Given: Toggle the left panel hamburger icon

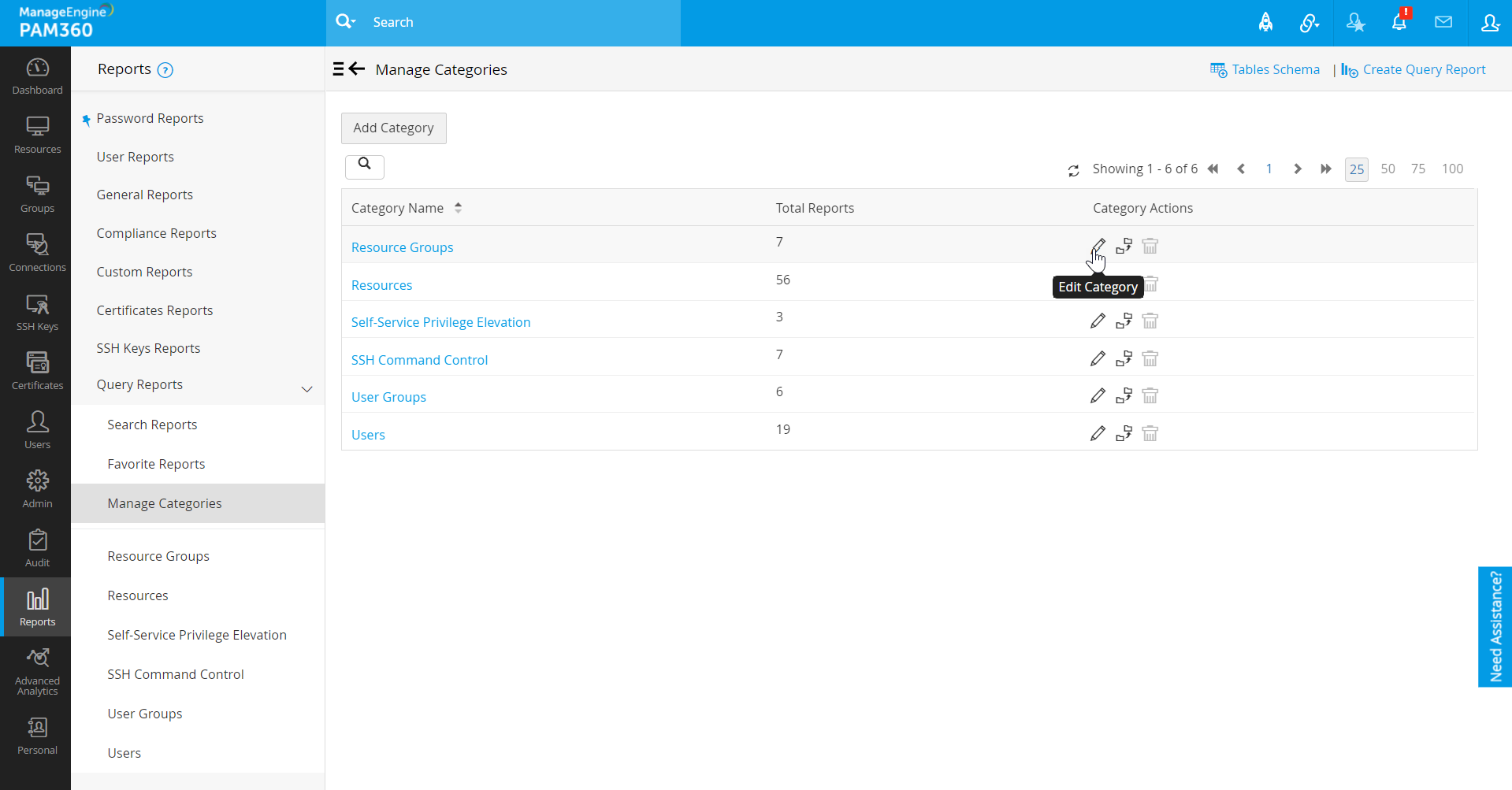Looking at the screenshot, I should pos(338,69).
